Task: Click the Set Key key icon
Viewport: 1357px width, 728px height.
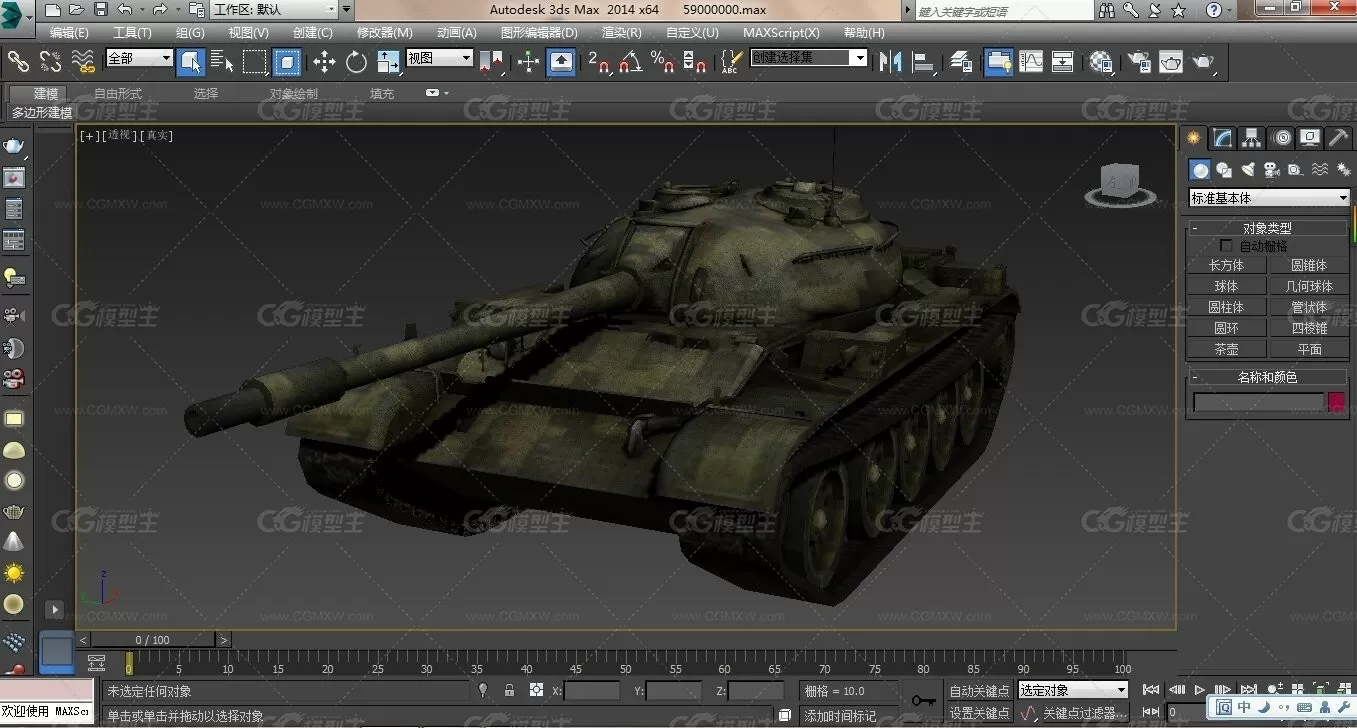Action: point(924,700)
